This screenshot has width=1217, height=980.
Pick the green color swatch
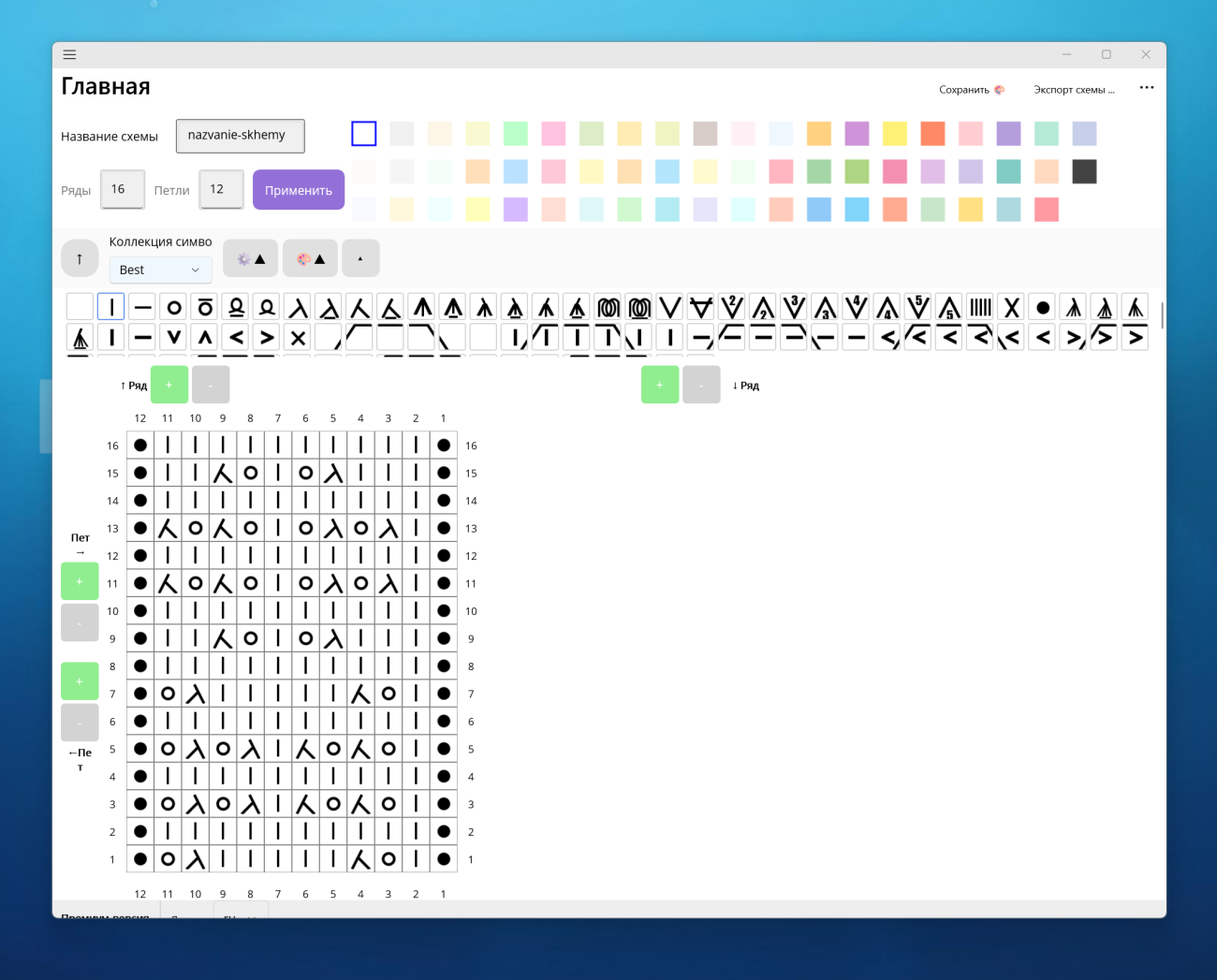tap(515, 133)
